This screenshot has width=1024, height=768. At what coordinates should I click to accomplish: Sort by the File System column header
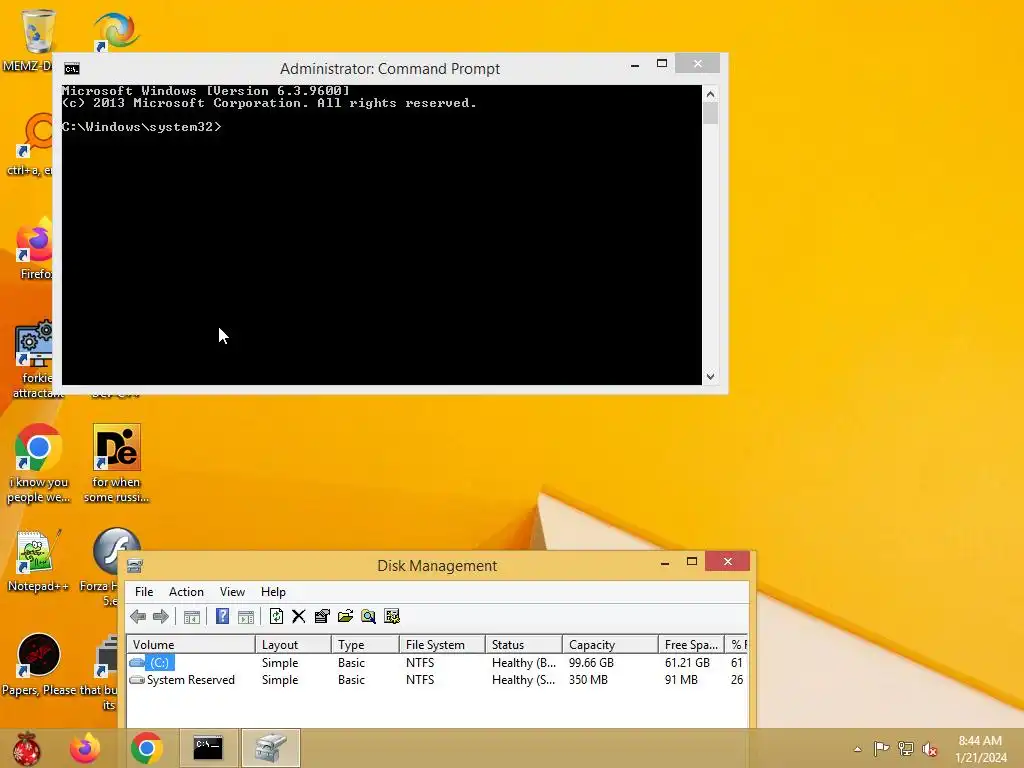[442, 645]
